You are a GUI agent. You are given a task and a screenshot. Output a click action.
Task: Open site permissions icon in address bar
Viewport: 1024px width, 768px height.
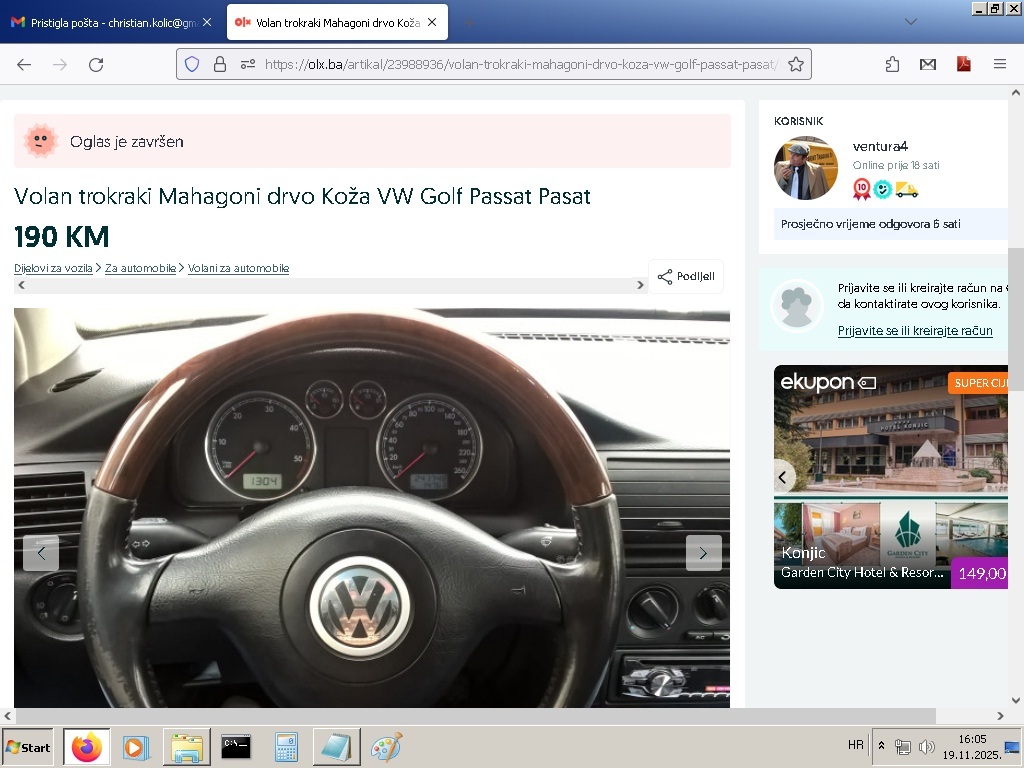click(248, 64)
